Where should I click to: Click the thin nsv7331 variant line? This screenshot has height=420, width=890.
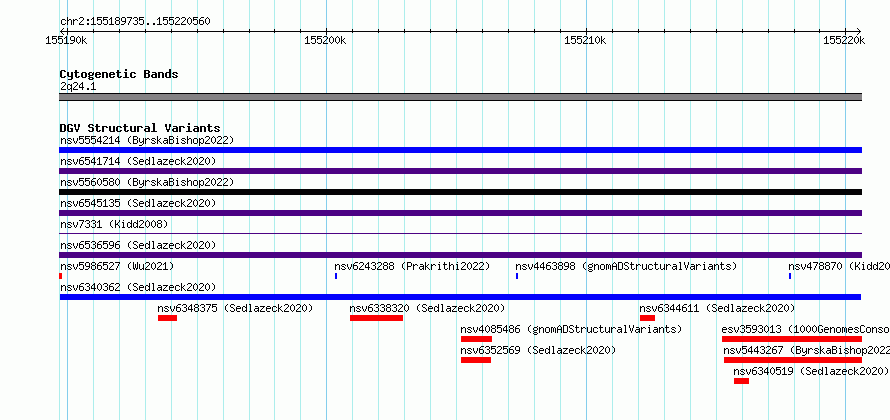[x=460, y=233]
